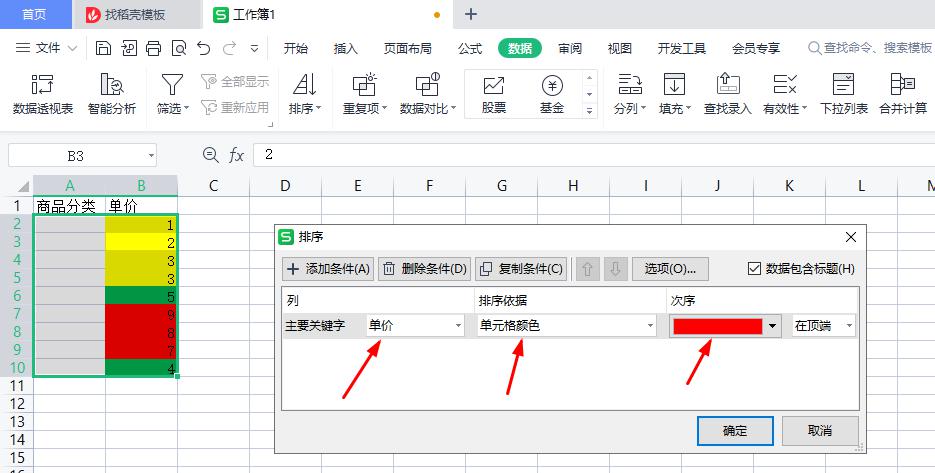Undo the last action
Screen dimensions: 935x473
pos(204,48)
